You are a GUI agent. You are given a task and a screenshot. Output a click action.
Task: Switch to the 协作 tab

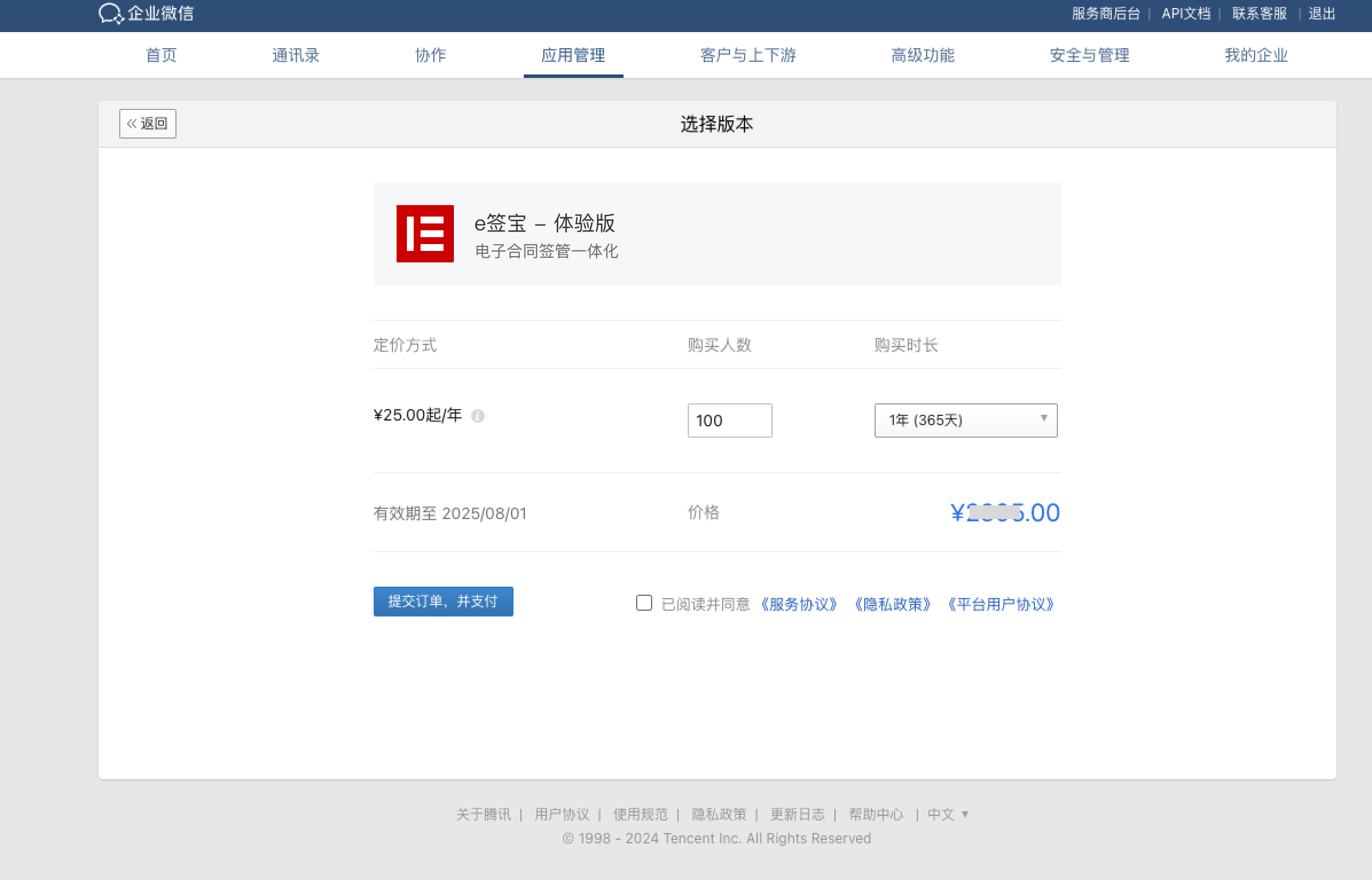(430, 55)
